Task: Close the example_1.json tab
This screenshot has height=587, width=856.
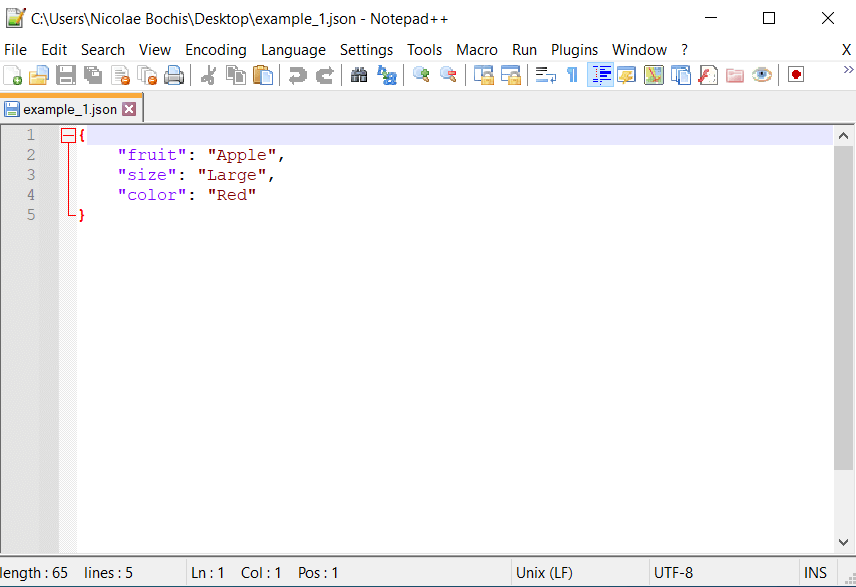Action: coord(128,108)
